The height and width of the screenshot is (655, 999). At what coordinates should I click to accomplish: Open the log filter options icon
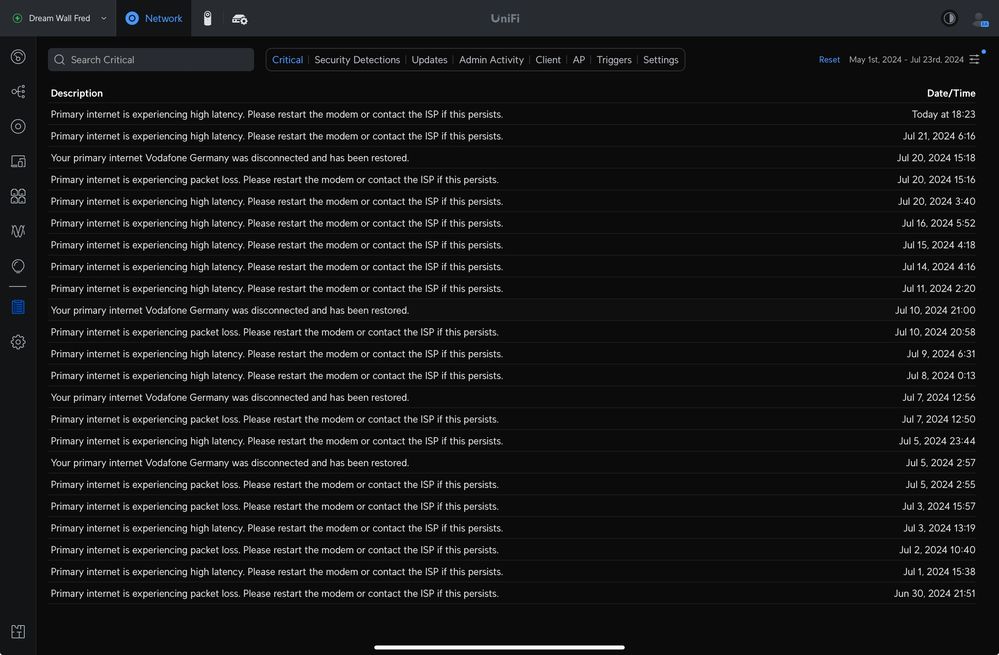click(975, 59)
